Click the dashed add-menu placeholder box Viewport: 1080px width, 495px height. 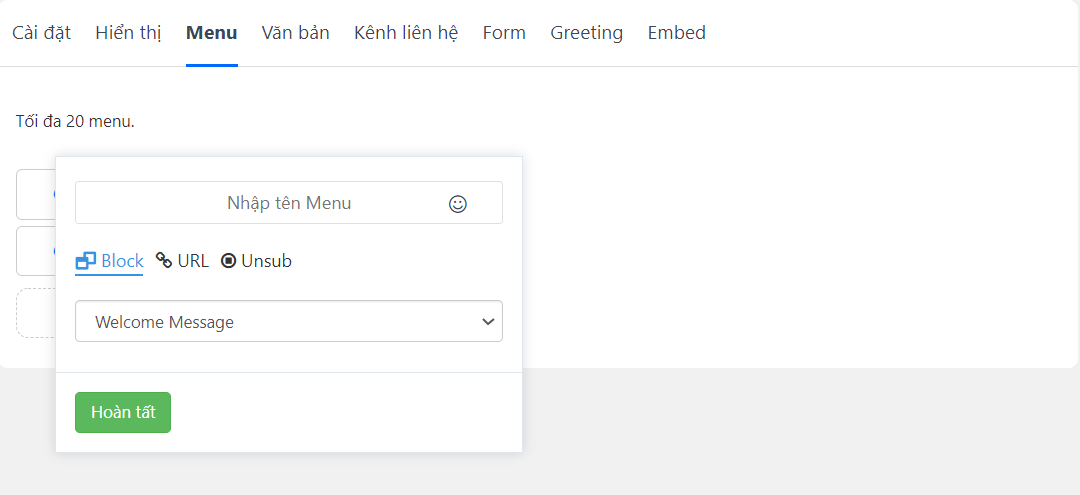[36, 313]
